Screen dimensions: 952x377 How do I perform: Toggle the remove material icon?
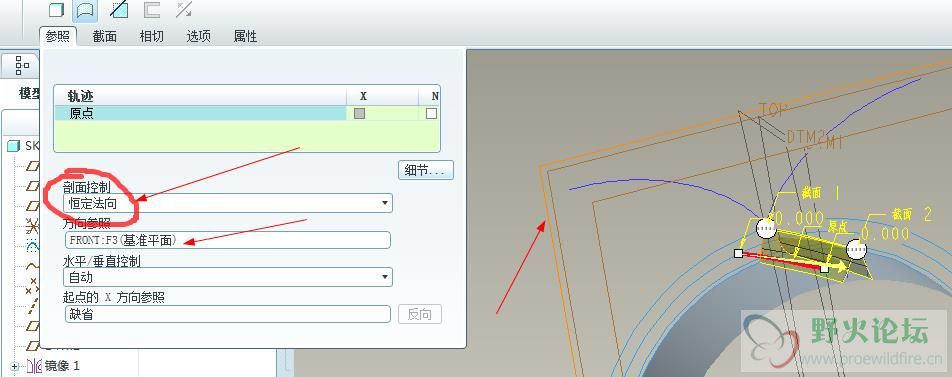point(119,10)
